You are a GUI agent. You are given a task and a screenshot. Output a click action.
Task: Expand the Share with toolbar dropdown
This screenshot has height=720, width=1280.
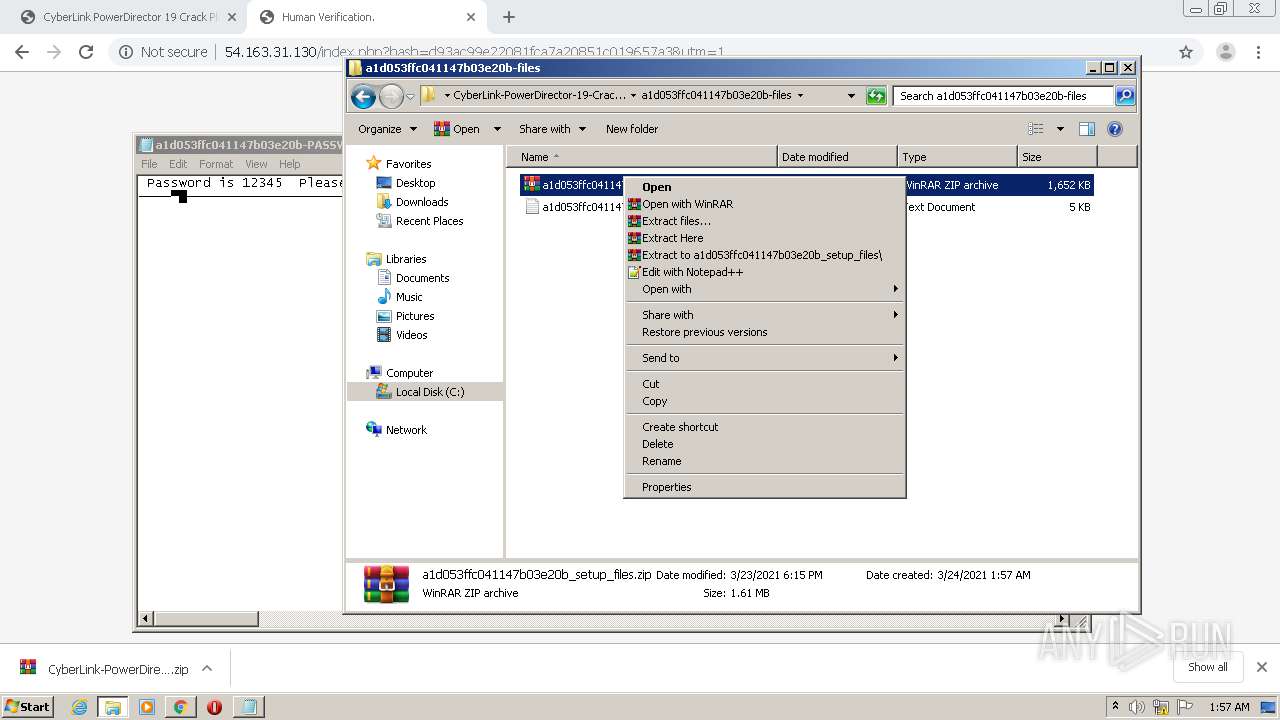(551, 129)
